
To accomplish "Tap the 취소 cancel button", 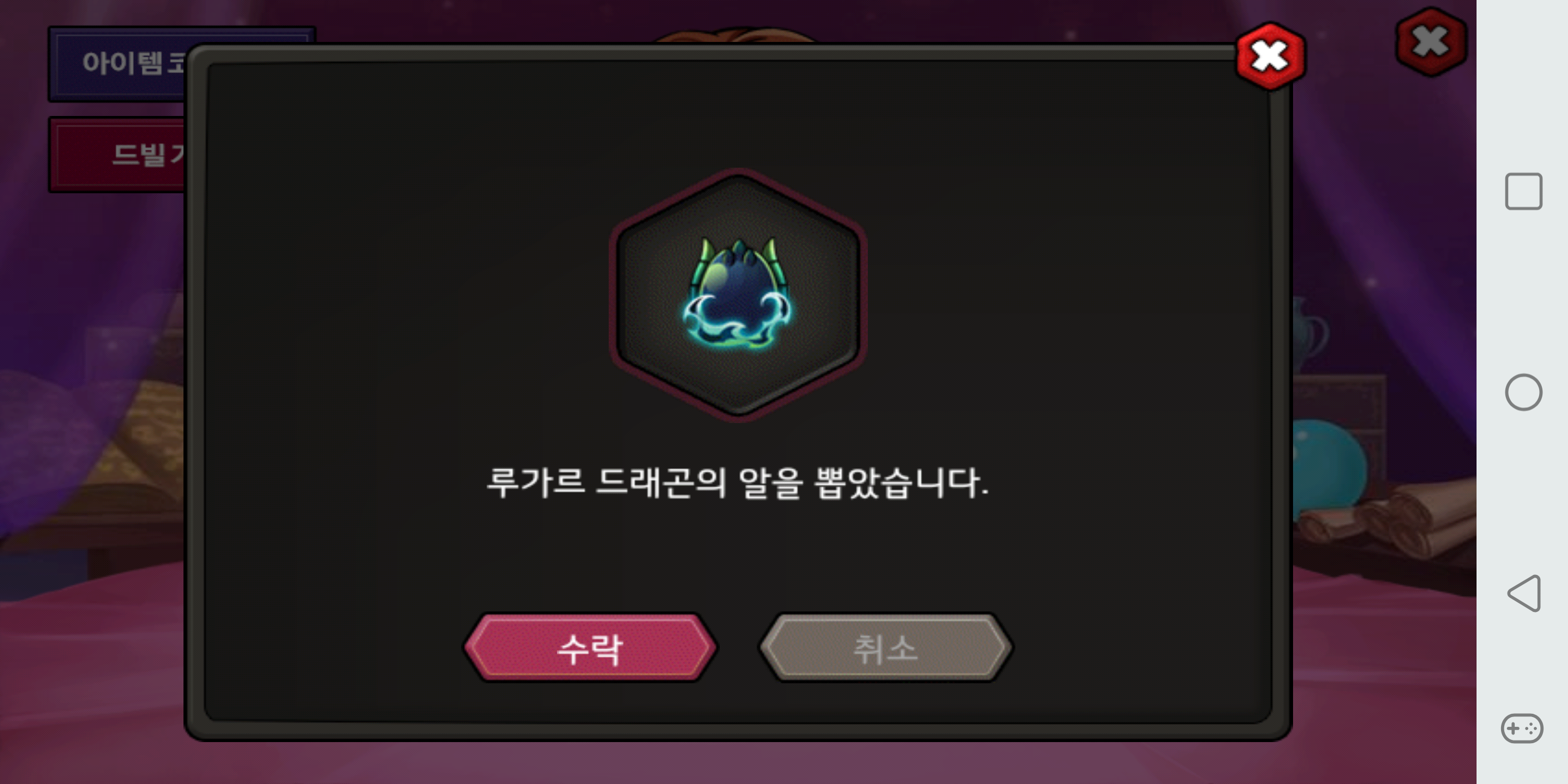I will coord(885,648).
